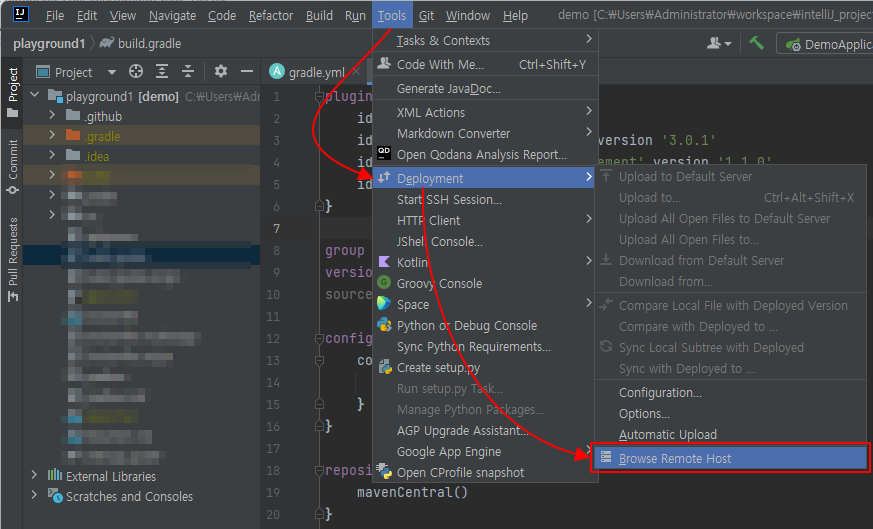
Task: Select Start SSH Session menu item
Action: (485, 199)
